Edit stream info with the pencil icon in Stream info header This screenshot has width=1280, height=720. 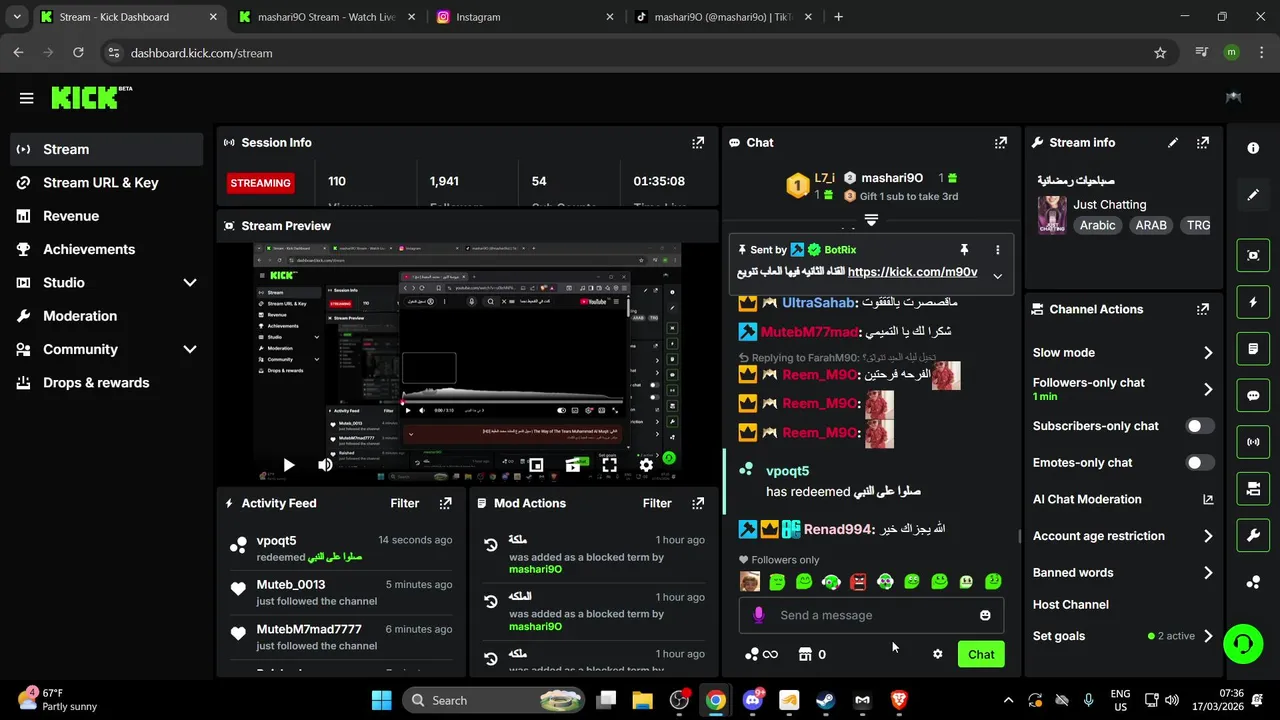pos(1173,143)
